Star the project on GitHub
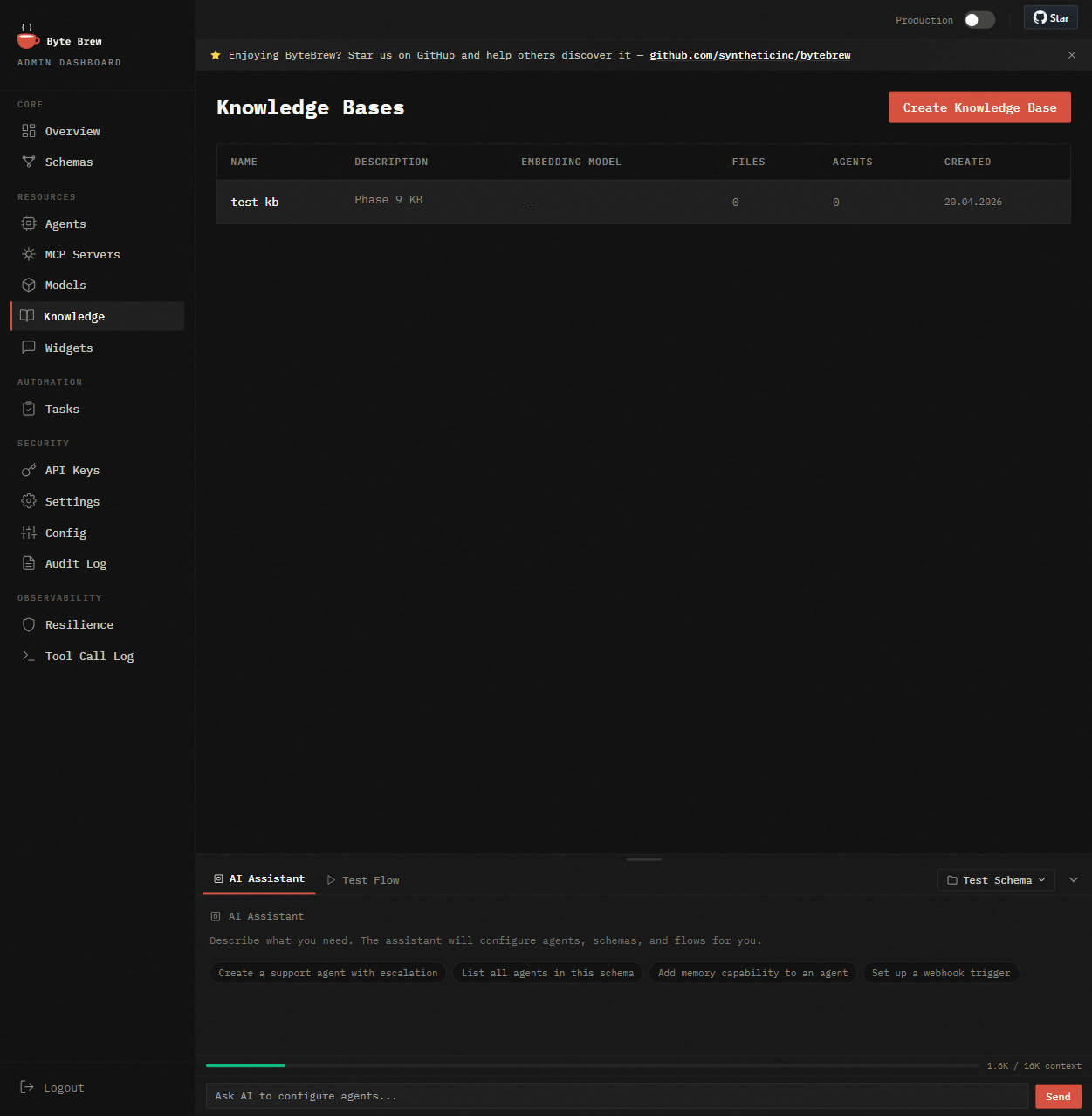Image resolution: width=1092 pixels, height=1116 pixels. pyautogui.click(x=1051, y=17)
